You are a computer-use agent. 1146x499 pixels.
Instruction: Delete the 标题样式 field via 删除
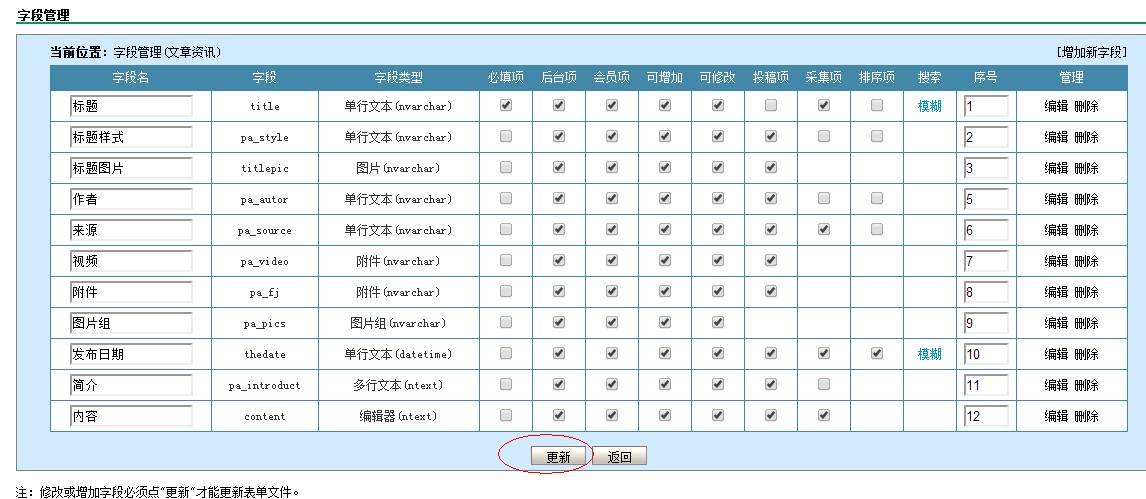1086,137
